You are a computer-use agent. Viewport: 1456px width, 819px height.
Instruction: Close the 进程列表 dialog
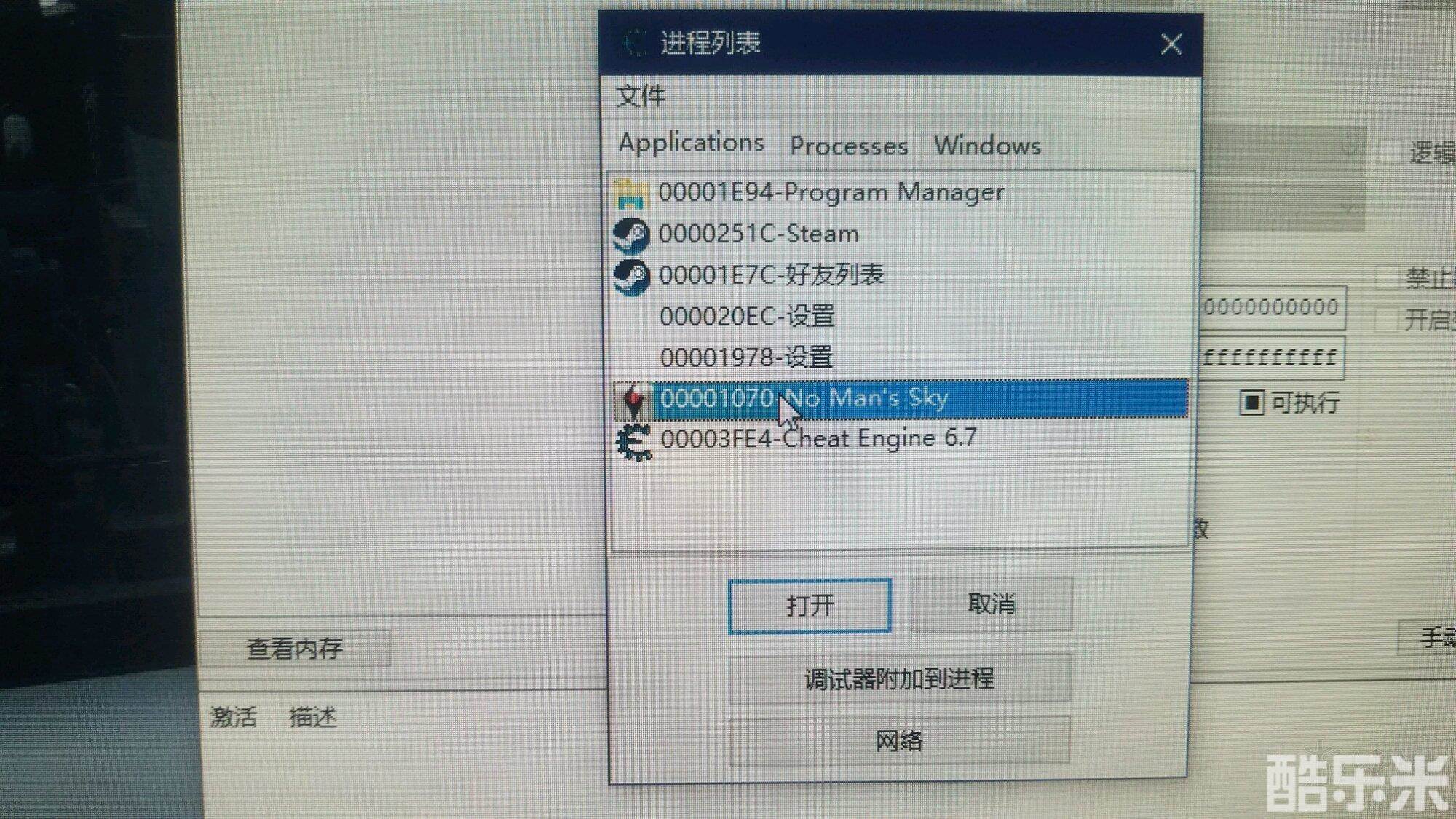tap(1171, 44)
